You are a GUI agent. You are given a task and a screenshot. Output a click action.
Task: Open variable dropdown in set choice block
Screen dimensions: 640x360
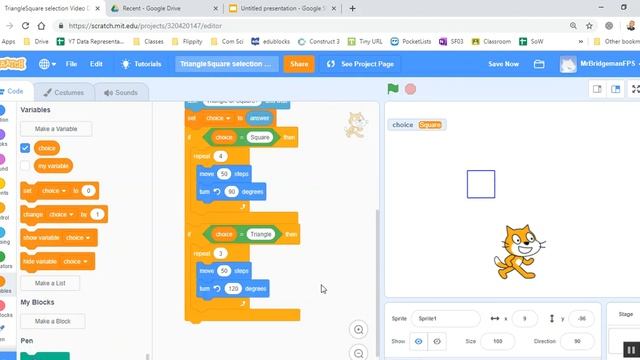click(53, 191)
